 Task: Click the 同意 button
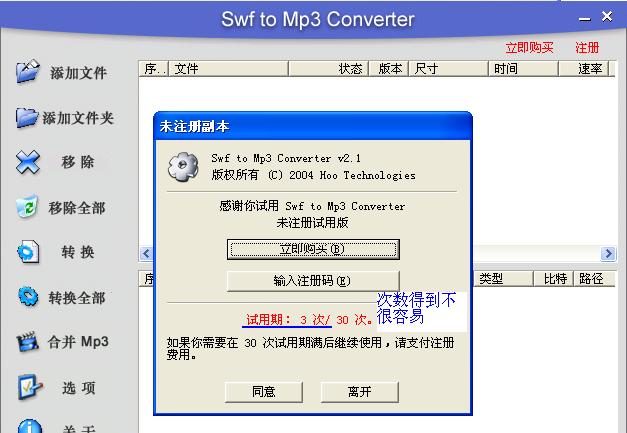(x=264, y=391)
